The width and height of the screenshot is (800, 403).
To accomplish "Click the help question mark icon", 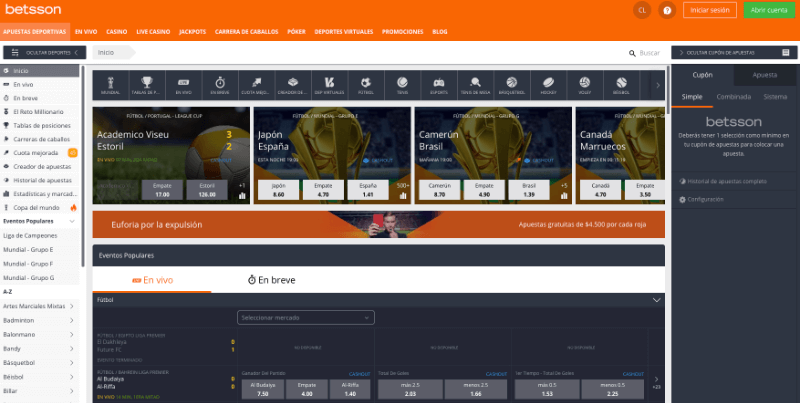I will (667, 10).
